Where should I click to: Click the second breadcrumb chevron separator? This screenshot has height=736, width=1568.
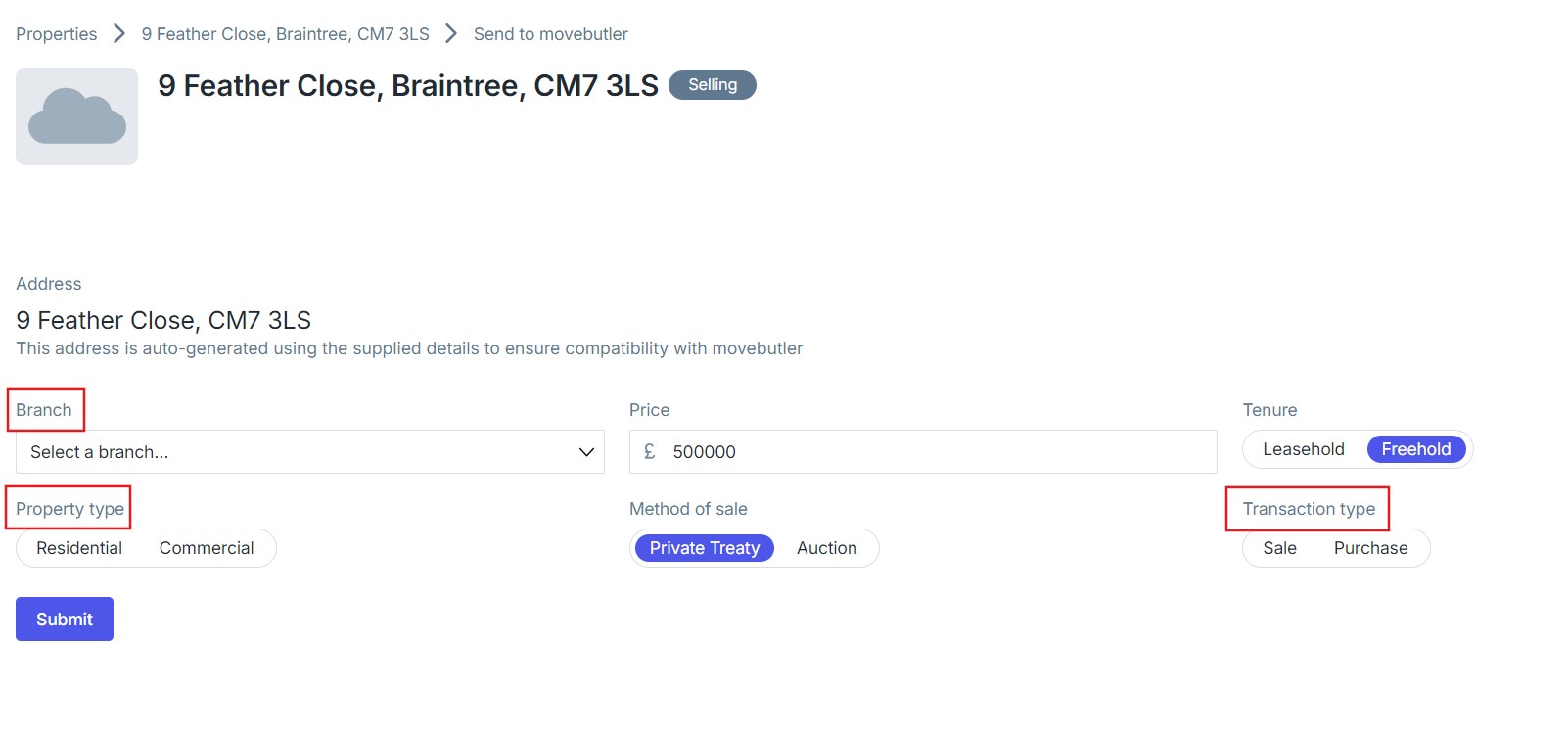pos(451,34)
